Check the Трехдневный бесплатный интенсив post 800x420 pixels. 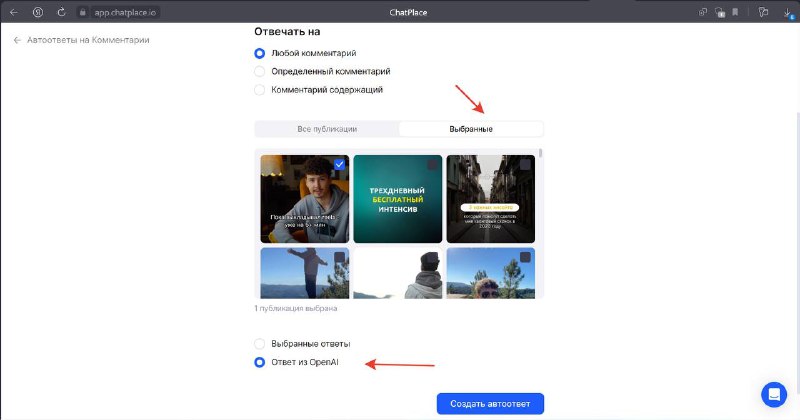[x=432, y=164]
